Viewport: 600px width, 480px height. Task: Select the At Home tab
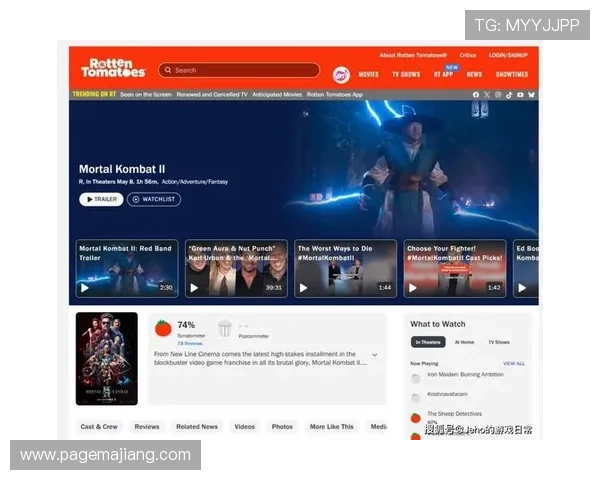click(464, 342)
